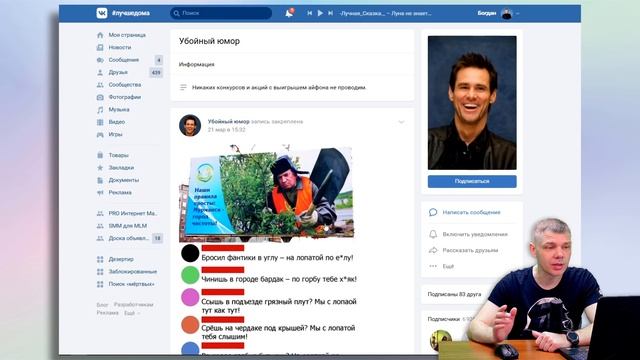Skip to next audio track
Image resolution: width=640 pixels, height=360 pixels.
coord(331,13)
